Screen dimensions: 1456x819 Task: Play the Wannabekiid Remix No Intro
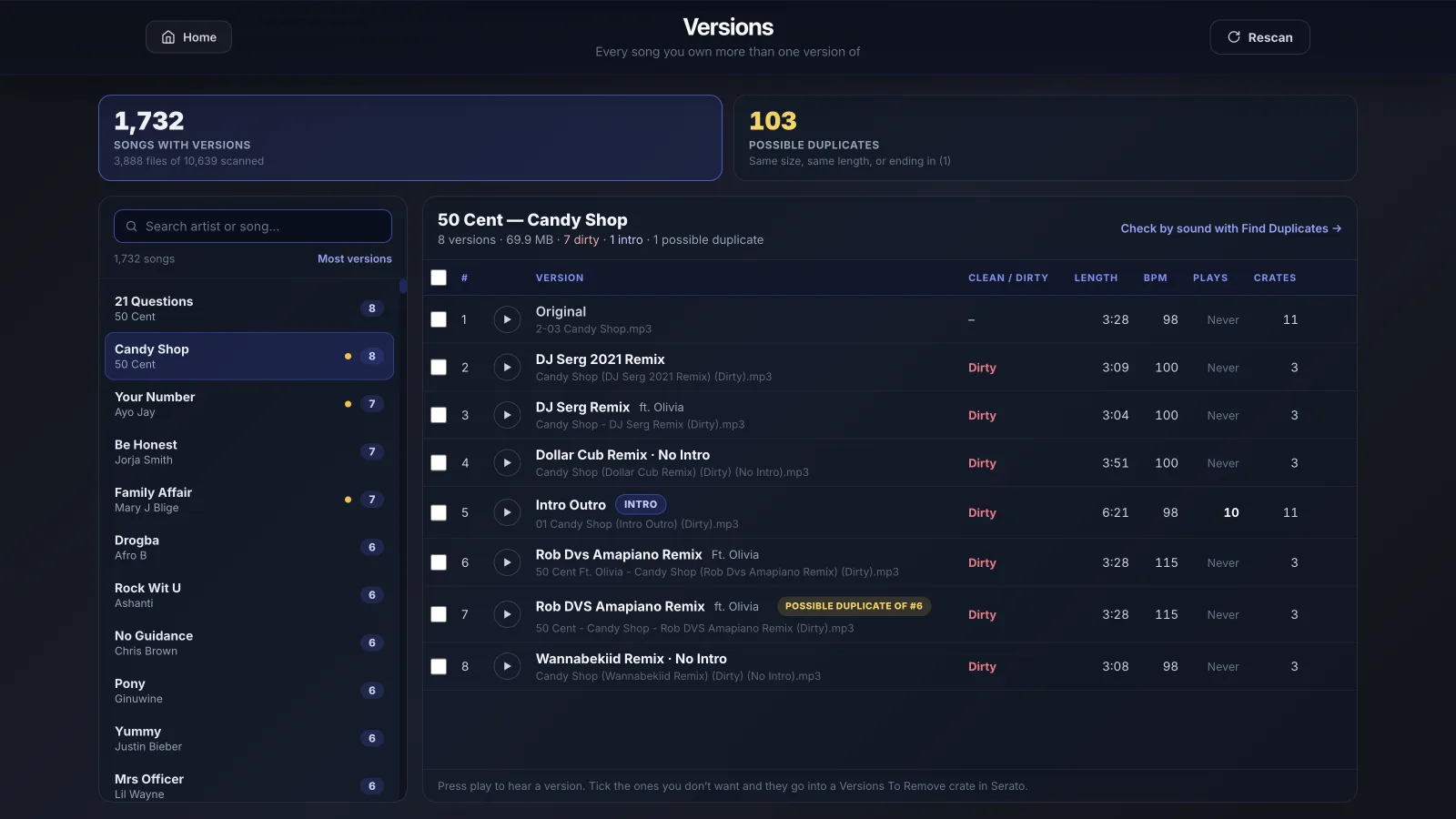coord(507,666)
